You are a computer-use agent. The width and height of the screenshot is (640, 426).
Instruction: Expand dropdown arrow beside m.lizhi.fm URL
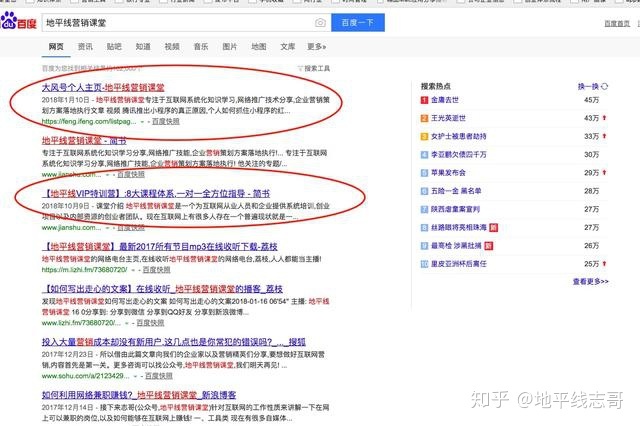click(133, 270)
